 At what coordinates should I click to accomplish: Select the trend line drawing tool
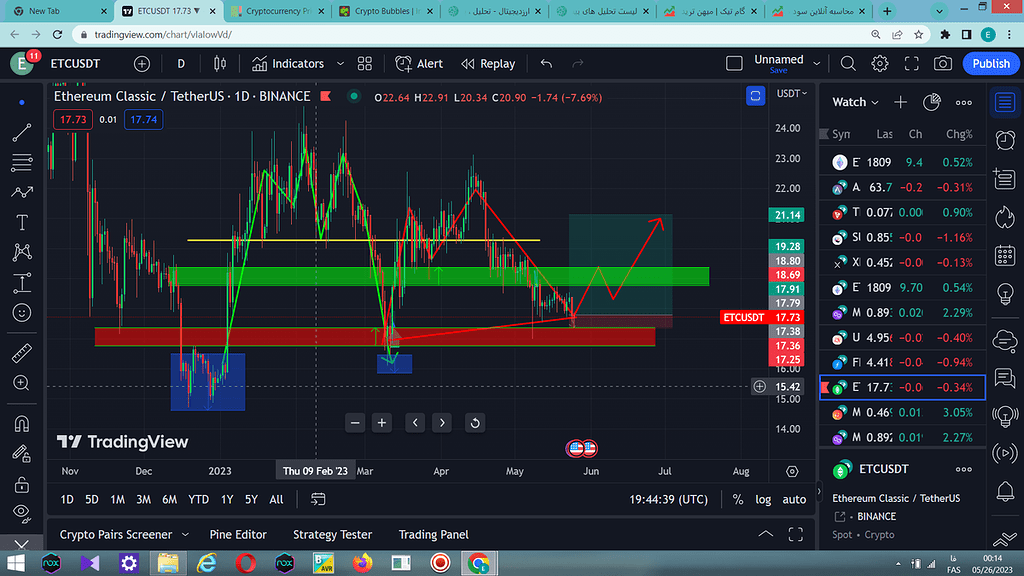click(22, 132)
